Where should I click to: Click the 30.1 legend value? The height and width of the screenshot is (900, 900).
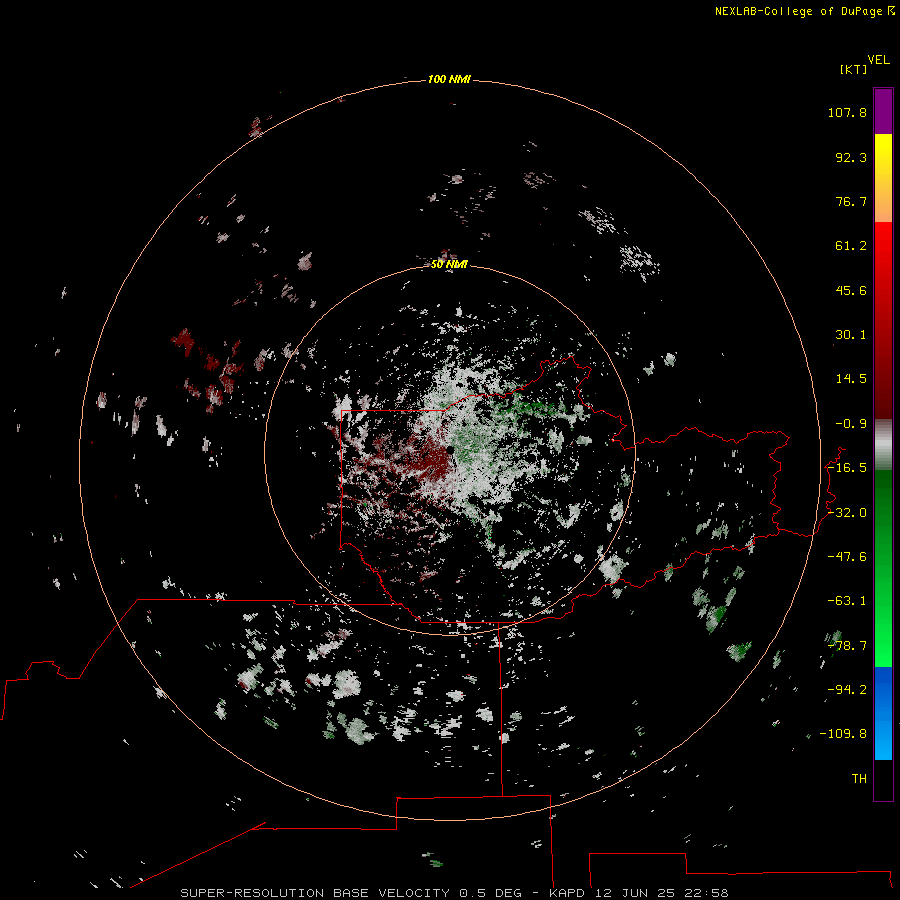(851, 335)
